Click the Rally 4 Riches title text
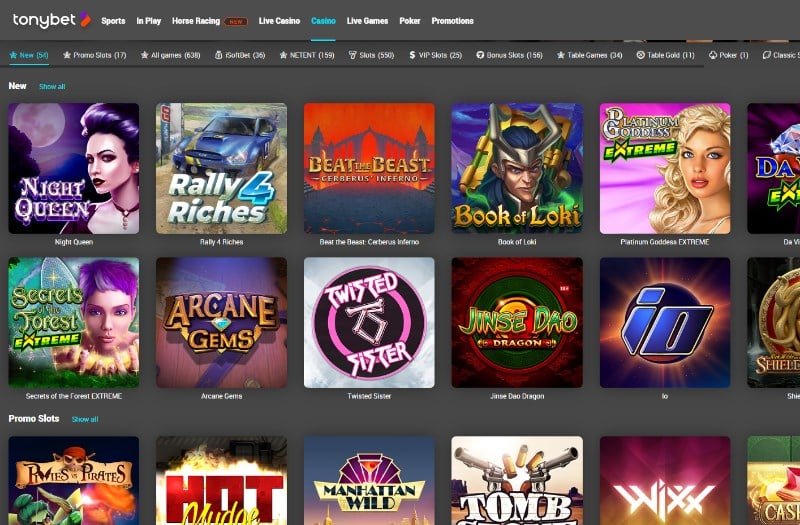 (221, 242)
